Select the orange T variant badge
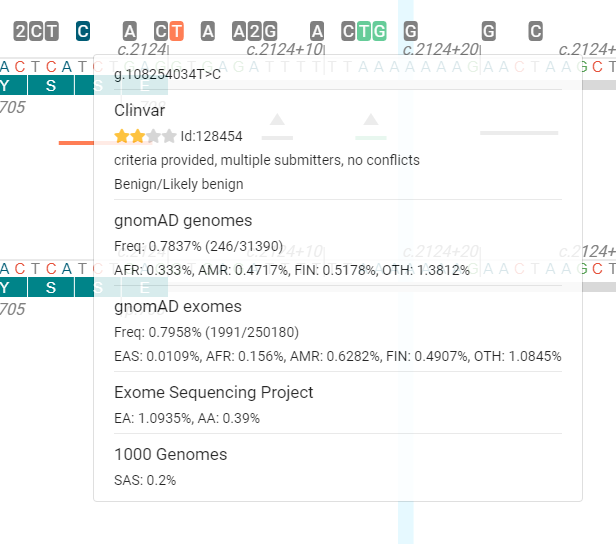 point(176,31)
